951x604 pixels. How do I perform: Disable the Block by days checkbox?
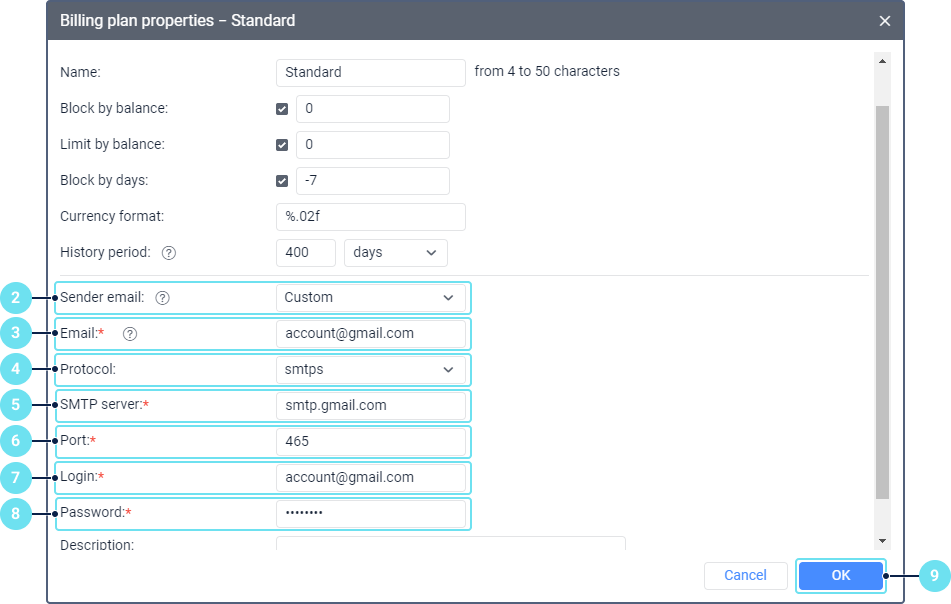pyautogui.click(x=283, y=181)
